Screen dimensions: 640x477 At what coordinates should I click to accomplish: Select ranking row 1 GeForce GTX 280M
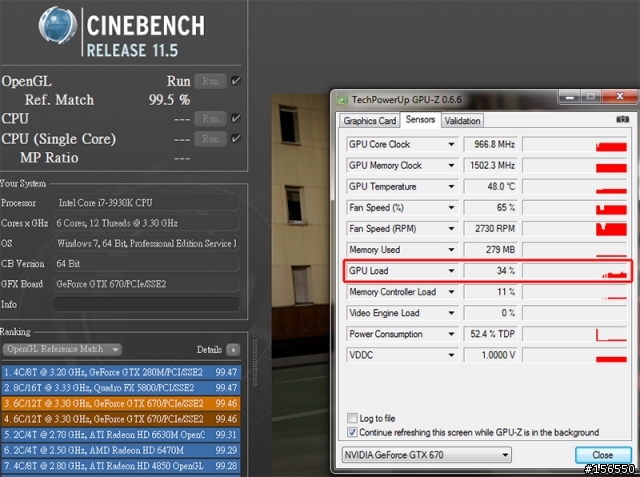click(x=121, y=372)
